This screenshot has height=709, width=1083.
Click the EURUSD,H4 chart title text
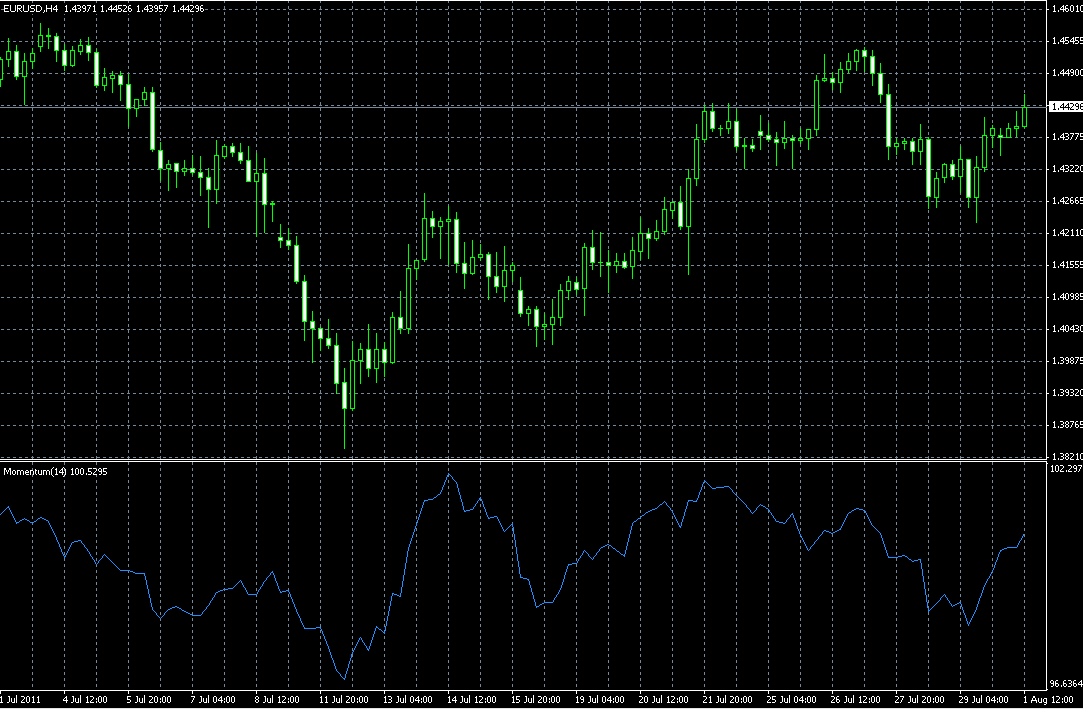[x=30, y=8]
